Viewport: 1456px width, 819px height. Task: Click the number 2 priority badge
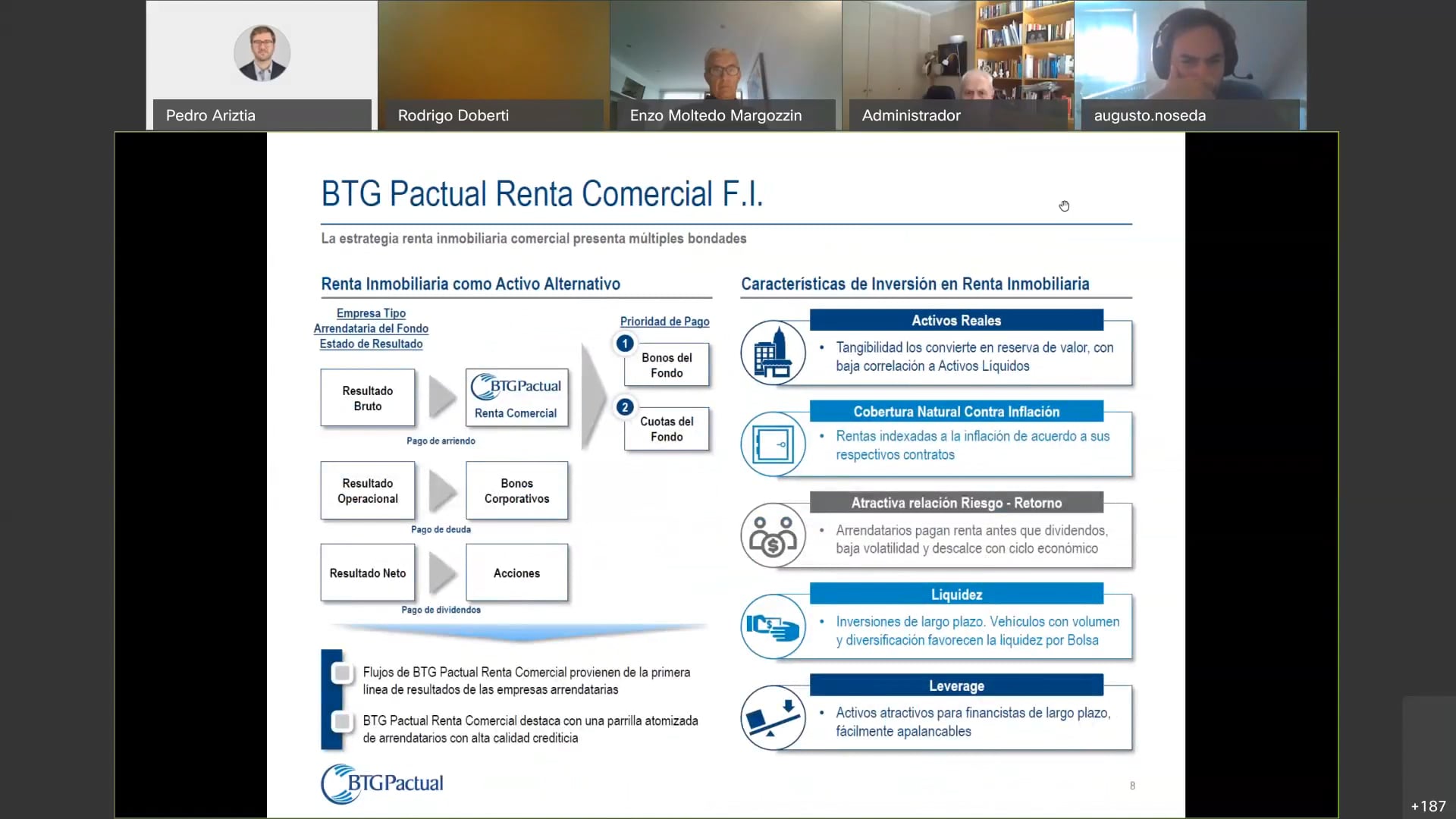tap(625, 407)
